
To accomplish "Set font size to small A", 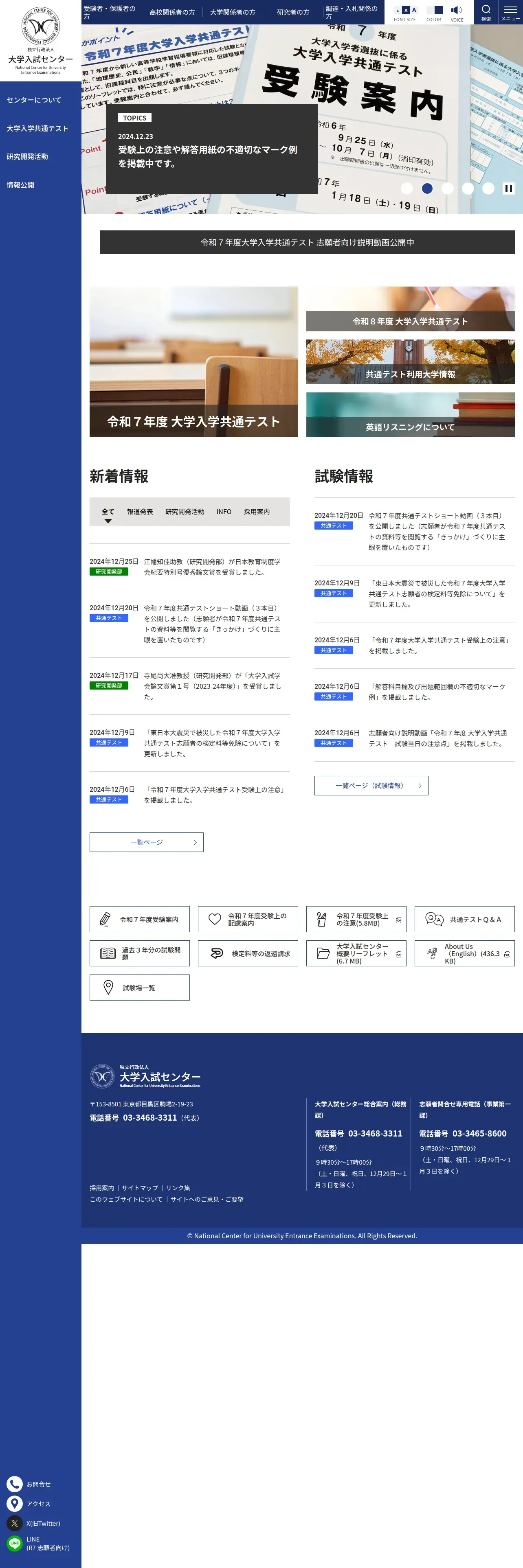I will pos(398,11).
